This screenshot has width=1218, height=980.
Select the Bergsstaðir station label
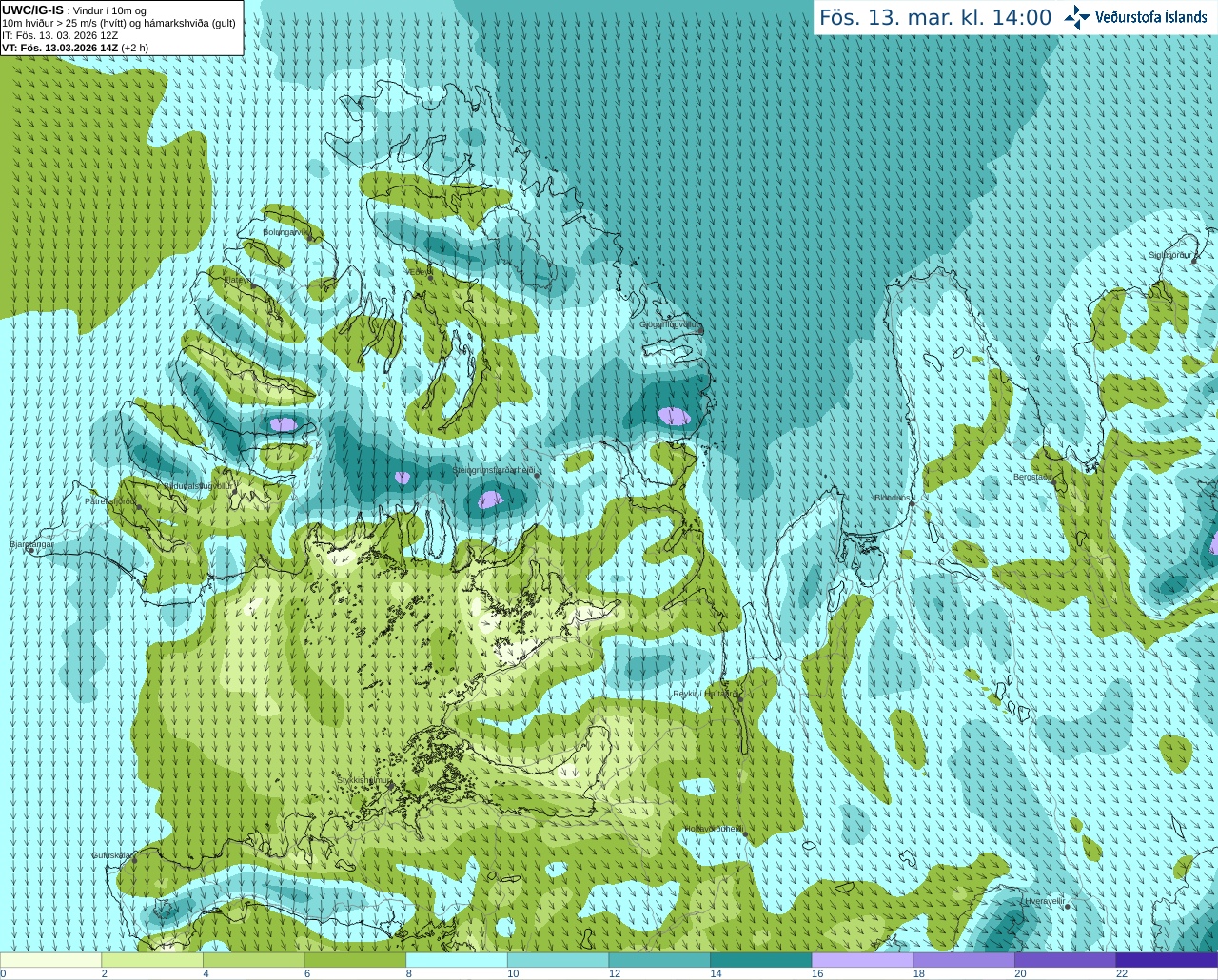[x=1032, y=477]
